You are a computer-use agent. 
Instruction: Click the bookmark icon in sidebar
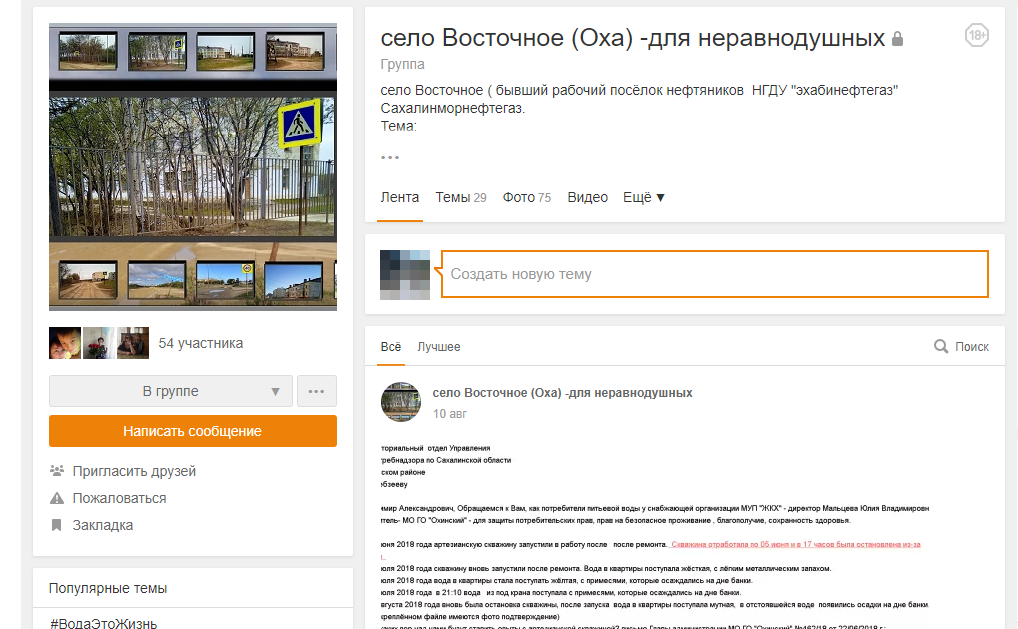click(x=57, y=525)
